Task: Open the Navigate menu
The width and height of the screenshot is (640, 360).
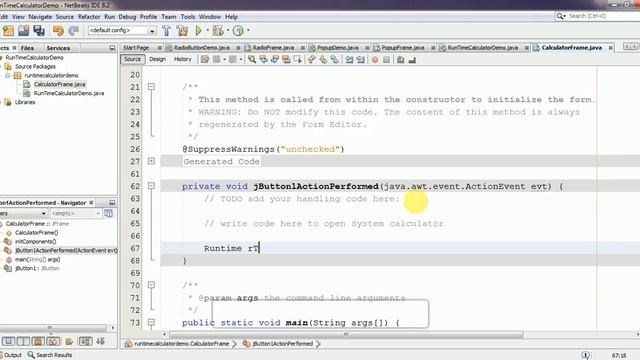Action: (x=40, y=17)
